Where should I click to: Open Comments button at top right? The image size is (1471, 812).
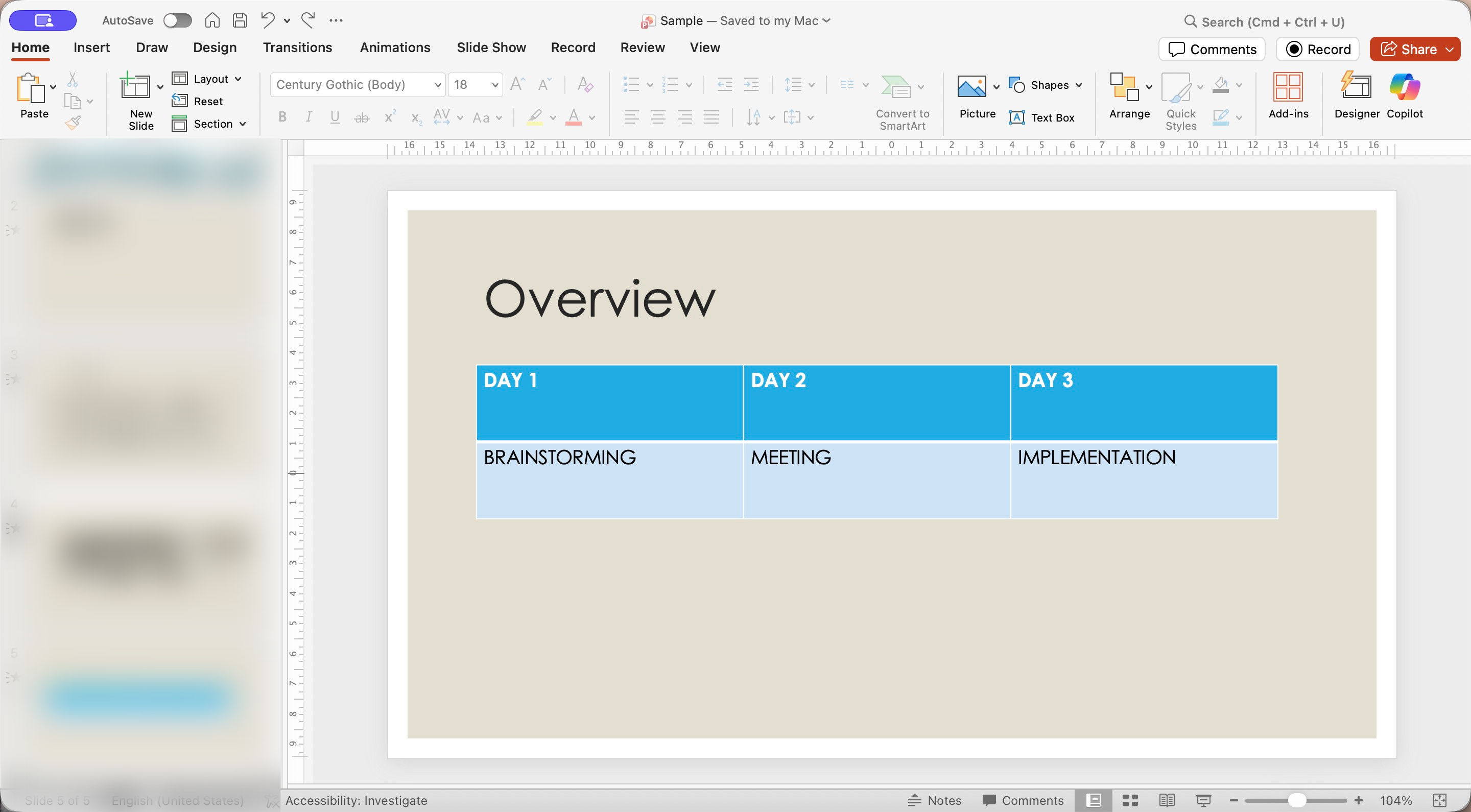pos(1212,49)
